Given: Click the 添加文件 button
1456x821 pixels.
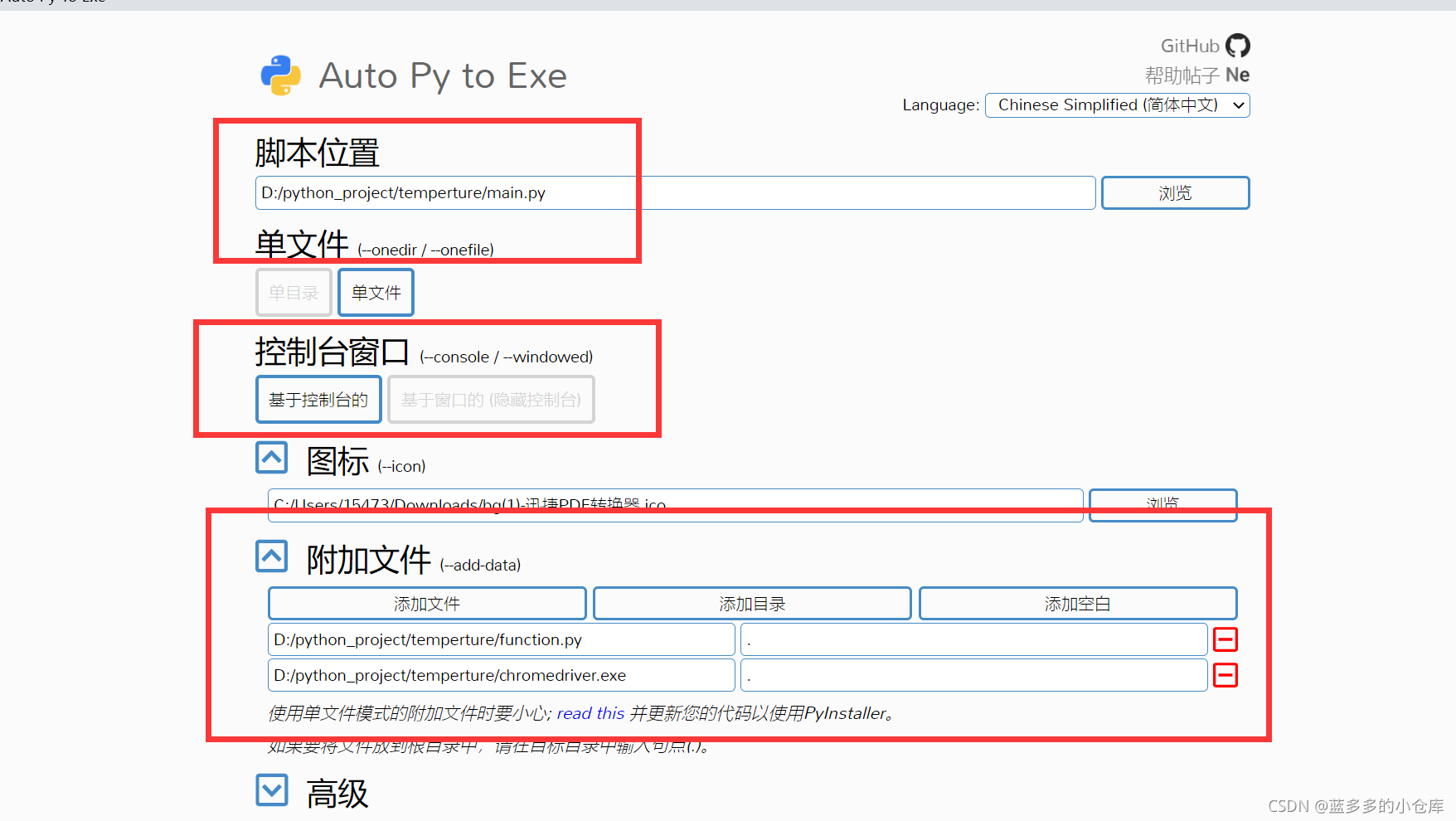Looking at the screenshot, I should click(x=427, y=604).
